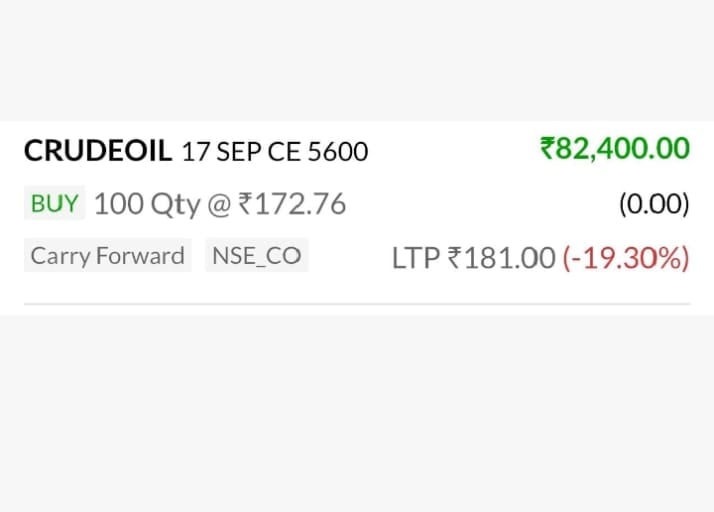The width and height of the screenshot is (714, 512).
Task: Tap the @ symbol after Qty
Action: click(x=219, y=204)
